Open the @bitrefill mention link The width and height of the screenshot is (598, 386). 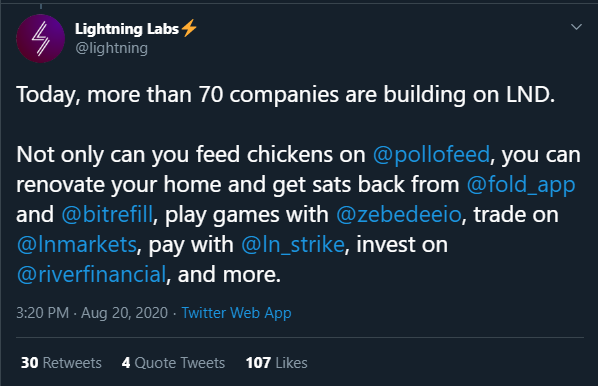(x=107, y=214)
